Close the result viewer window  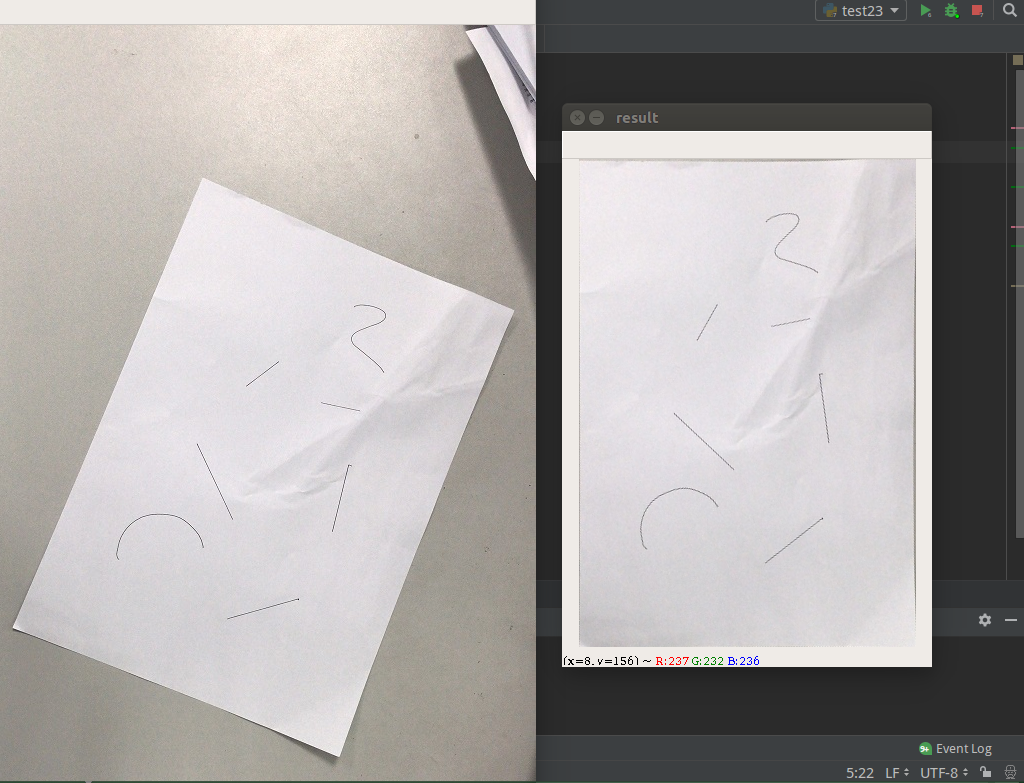pos(577,117)
